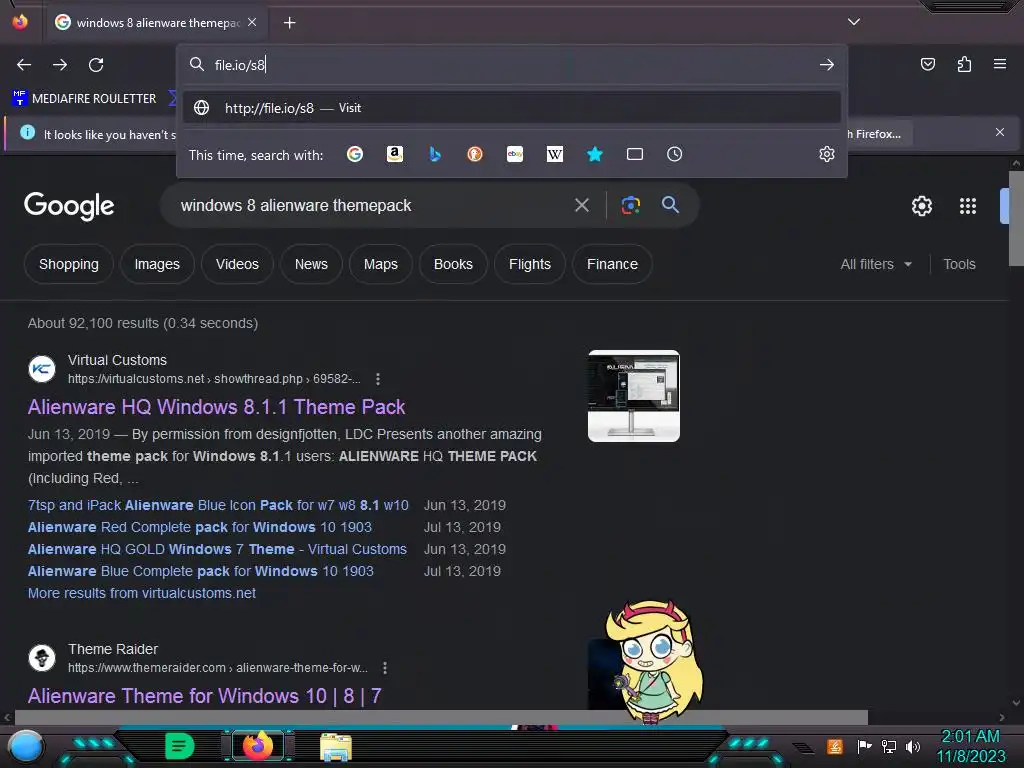Switch to the Maps filter
This screenshot has height=768, width=1024.
tap(381, 264)
